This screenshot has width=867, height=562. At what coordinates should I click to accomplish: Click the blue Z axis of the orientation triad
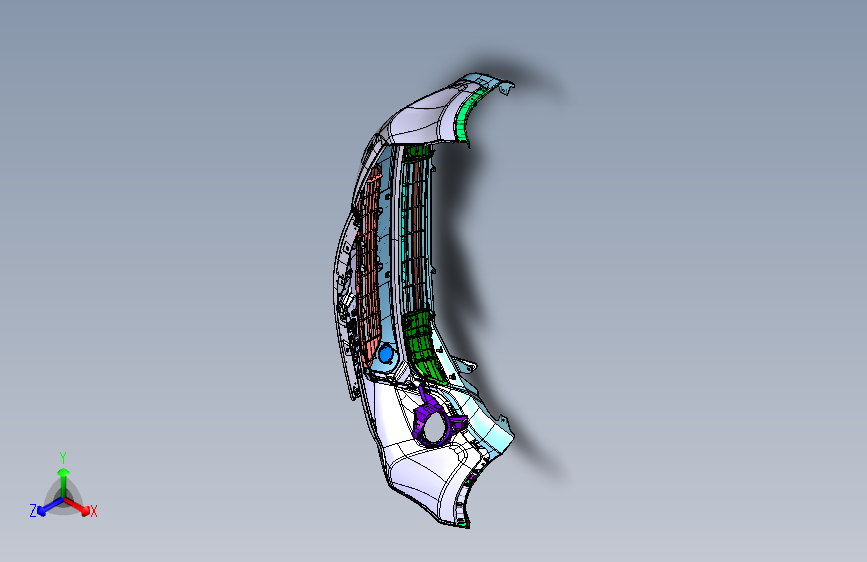point(50,507)
